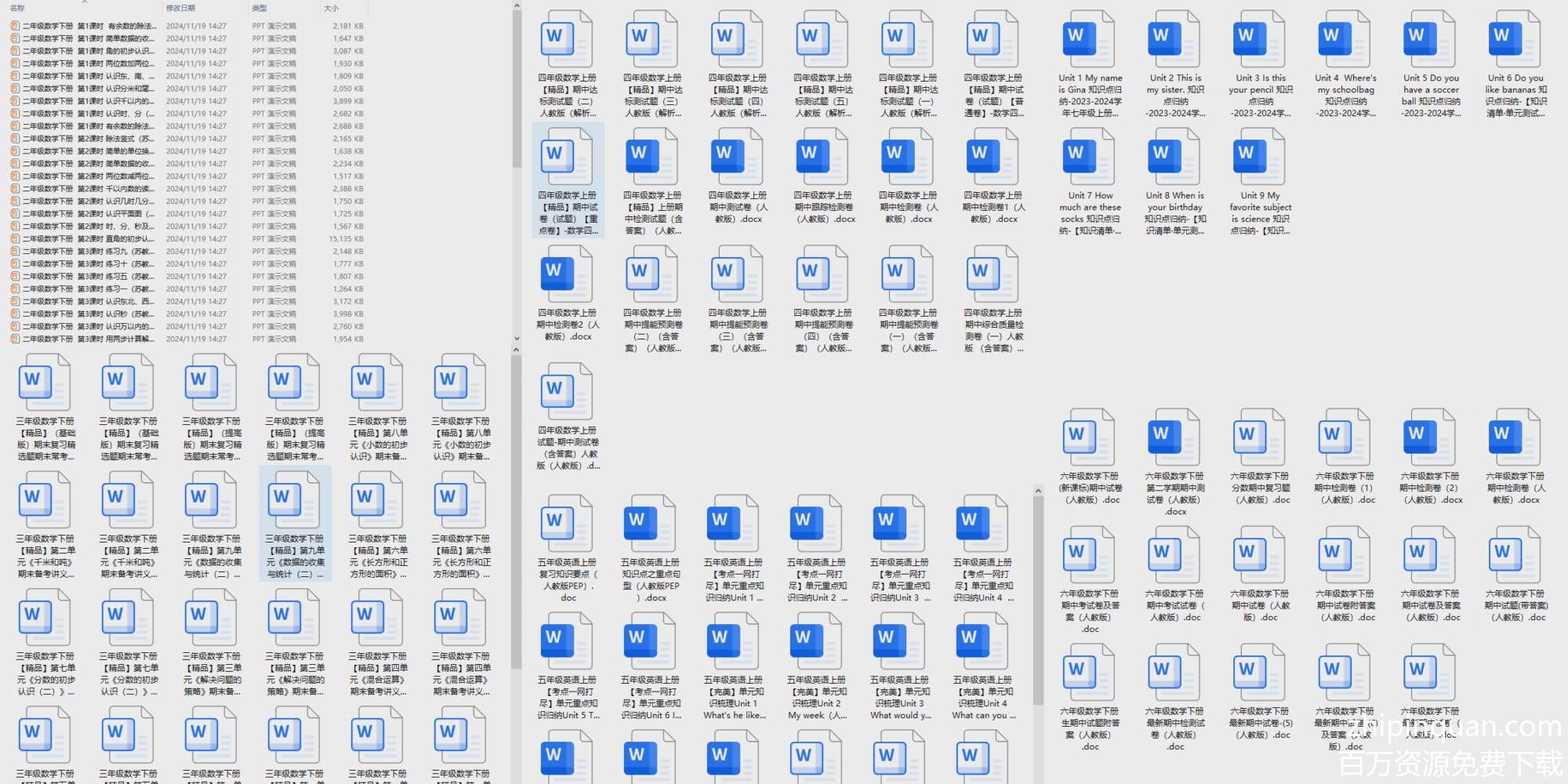The image size is (1568, 784).
Task: Select 五年级英语上册 Unit 1 What's he like file
Action: (x=734, y=666)
